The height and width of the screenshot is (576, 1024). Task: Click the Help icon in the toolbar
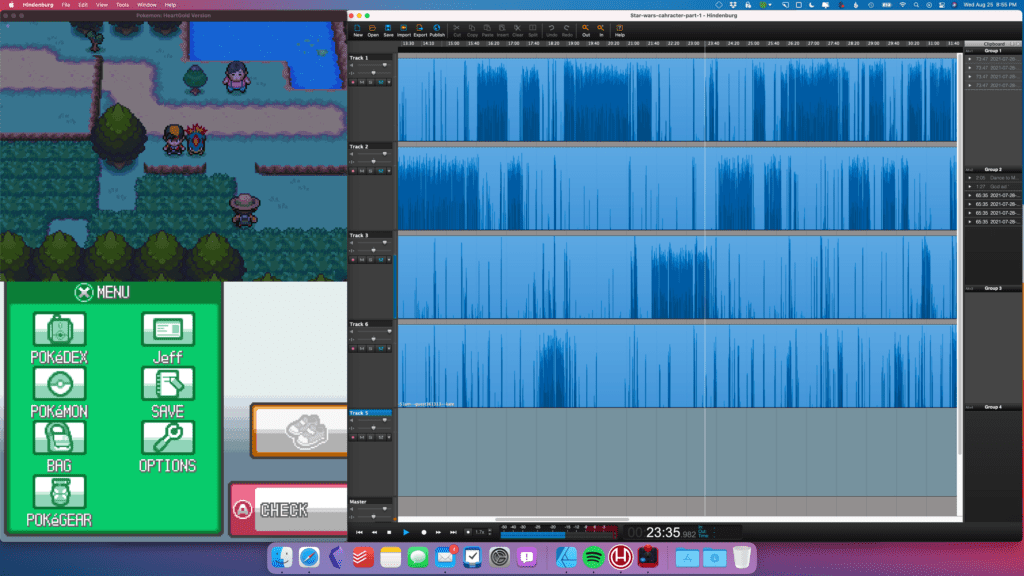pos(620,29)
